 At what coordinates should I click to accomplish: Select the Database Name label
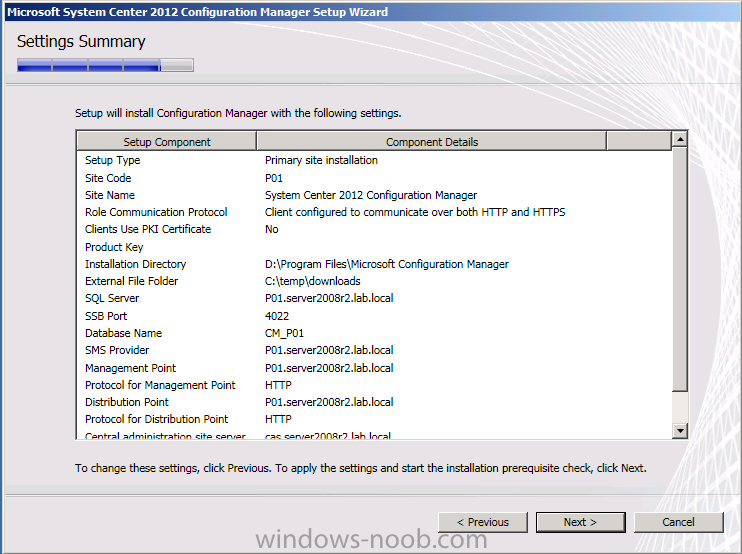124,334
